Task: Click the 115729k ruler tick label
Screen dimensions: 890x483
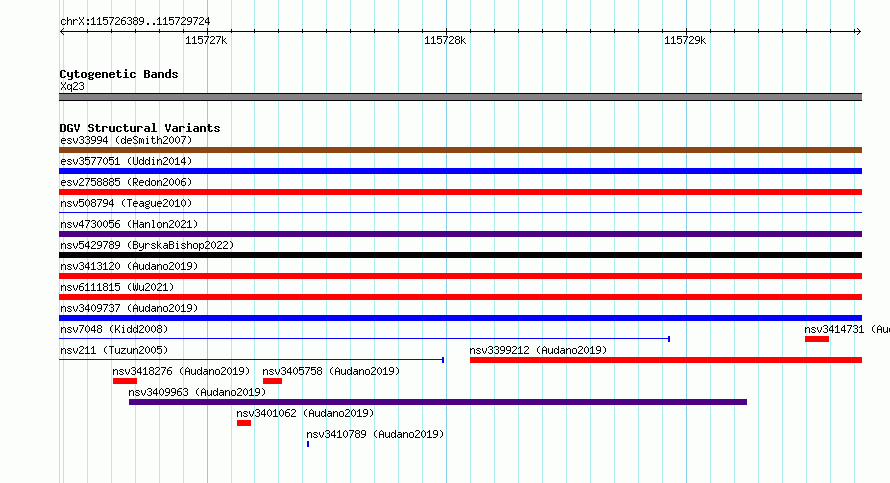Action: (685, 40)
